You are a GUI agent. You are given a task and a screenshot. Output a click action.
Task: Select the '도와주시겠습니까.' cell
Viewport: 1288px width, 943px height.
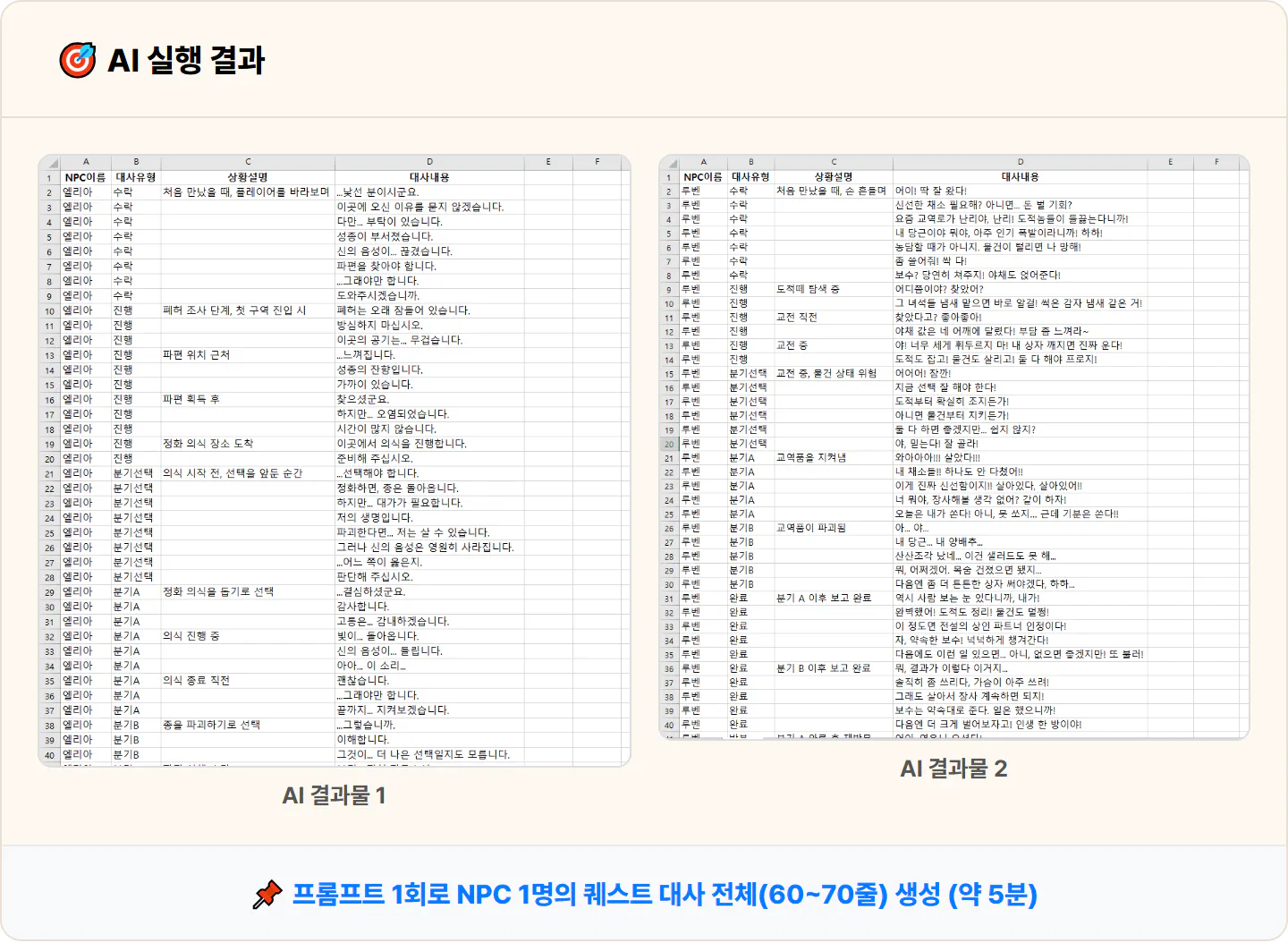(x=429, y=295)
